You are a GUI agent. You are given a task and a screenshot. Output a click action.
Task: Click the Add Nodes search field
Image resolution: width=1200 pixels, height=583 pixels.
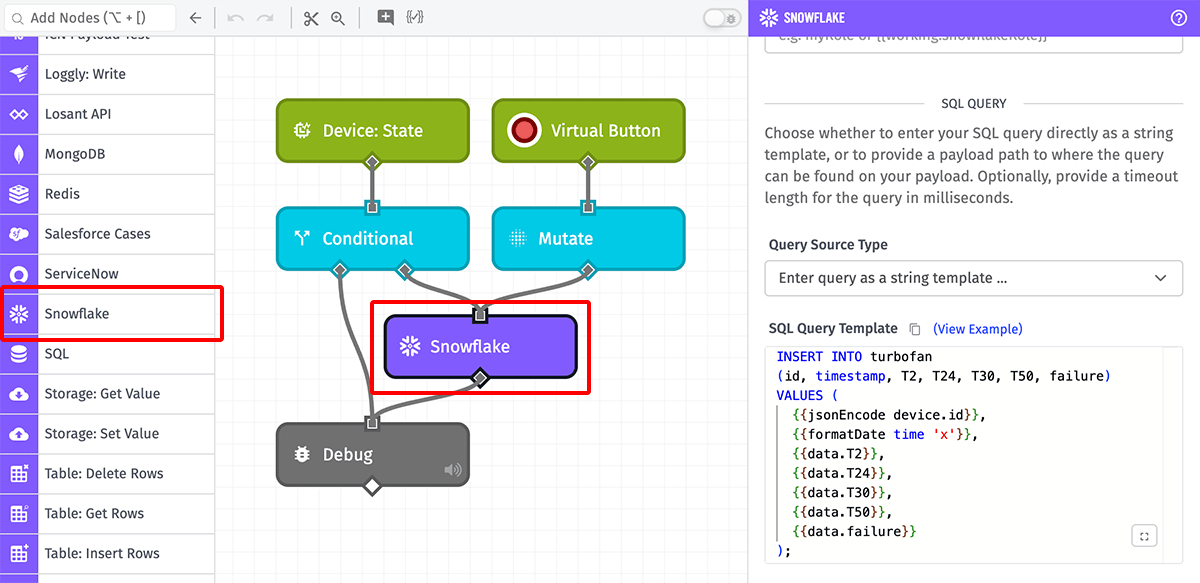pyautogui.click(x=90, y=18)
